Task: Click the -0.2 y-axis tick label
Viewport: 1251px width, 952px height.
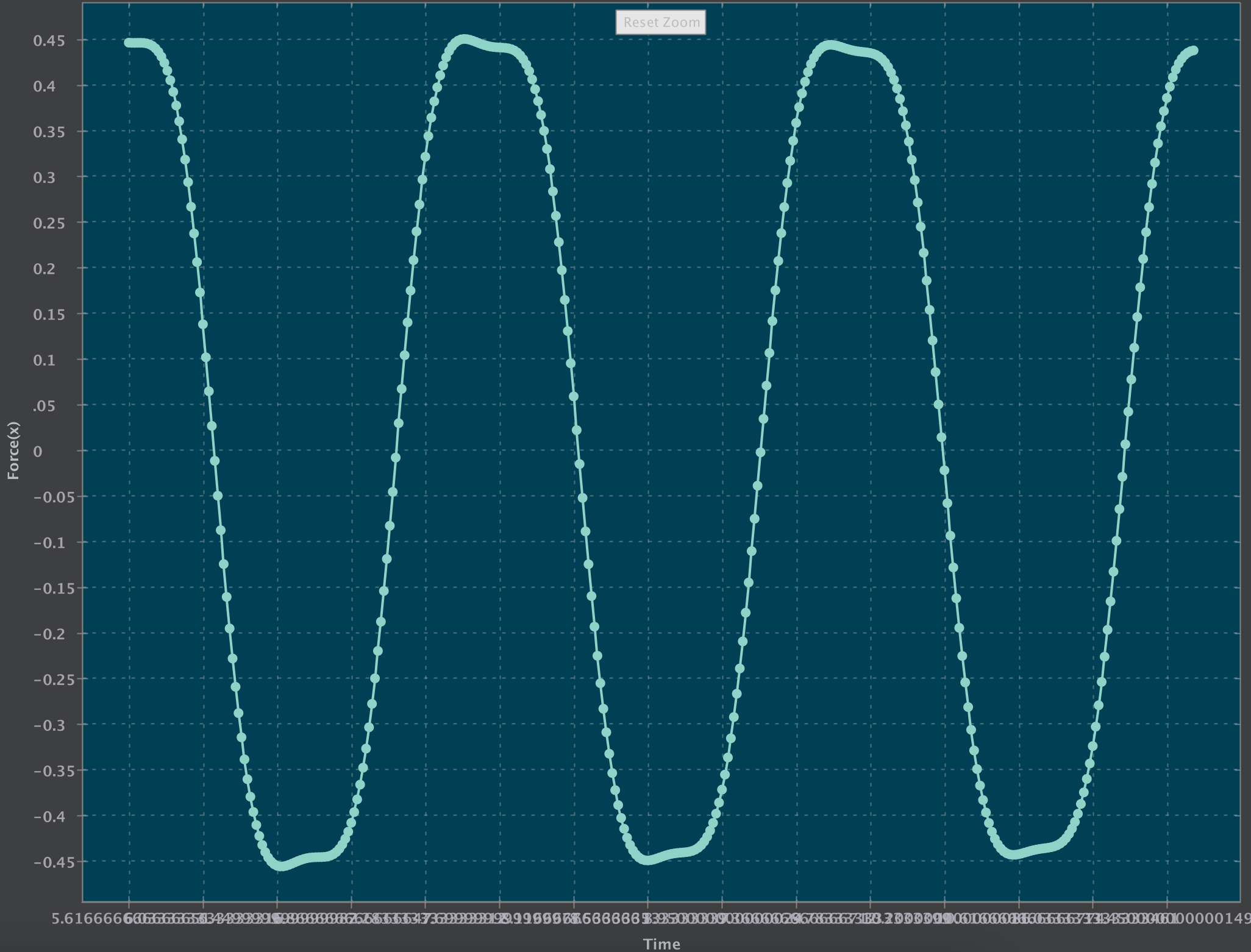Action: click(x=49, y=634)
